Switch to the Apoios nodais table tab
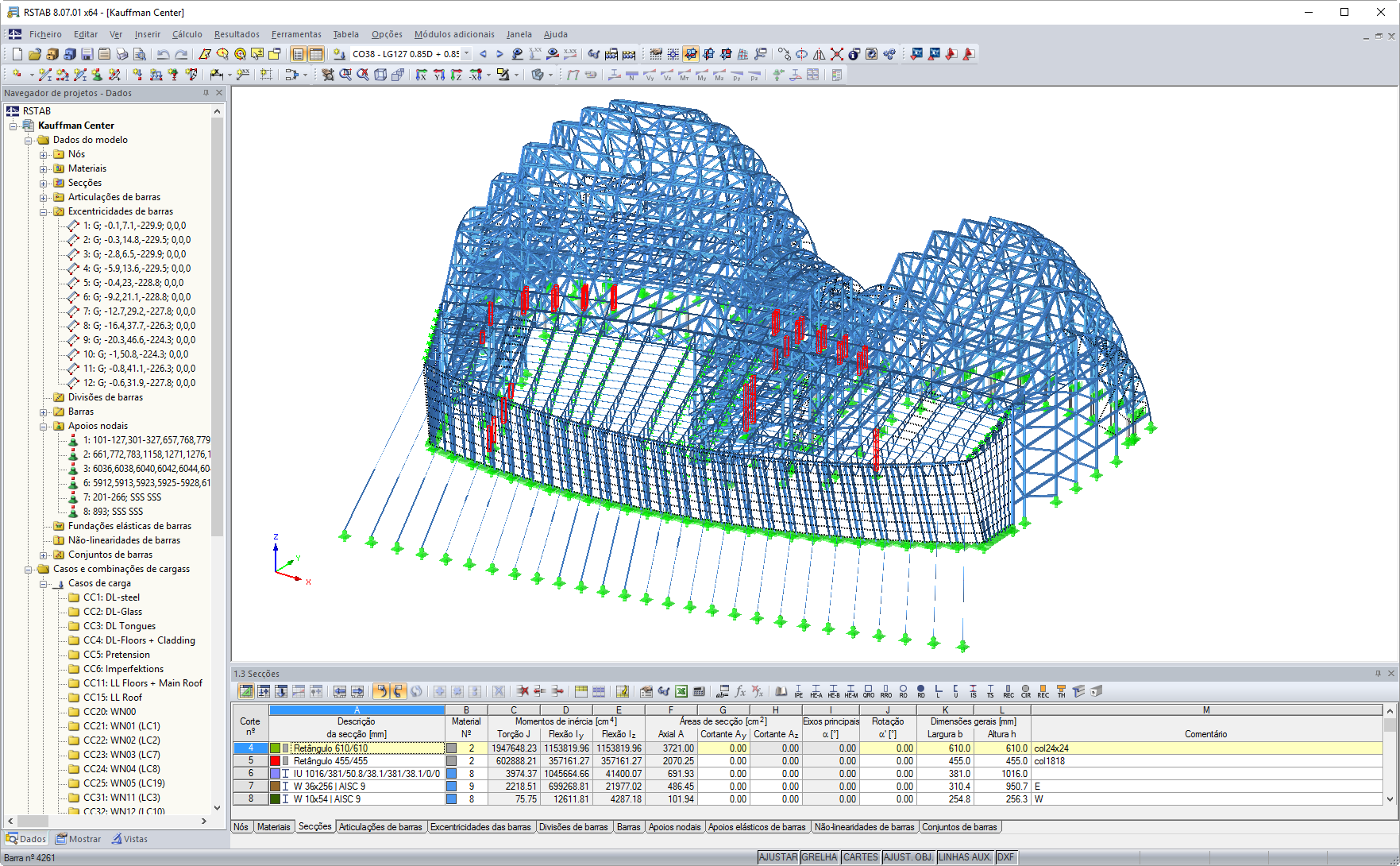The image size is (1400, 866). [674, 827]
